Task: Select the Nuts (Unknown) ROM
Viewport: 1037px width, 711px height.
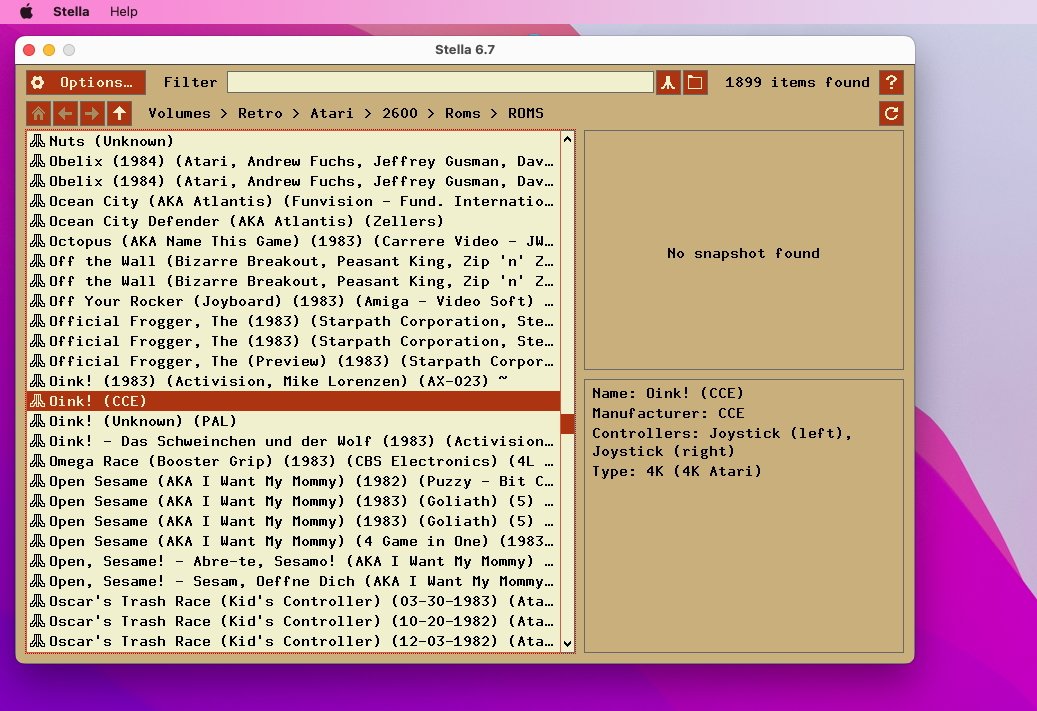Action: tap(293, 142)
